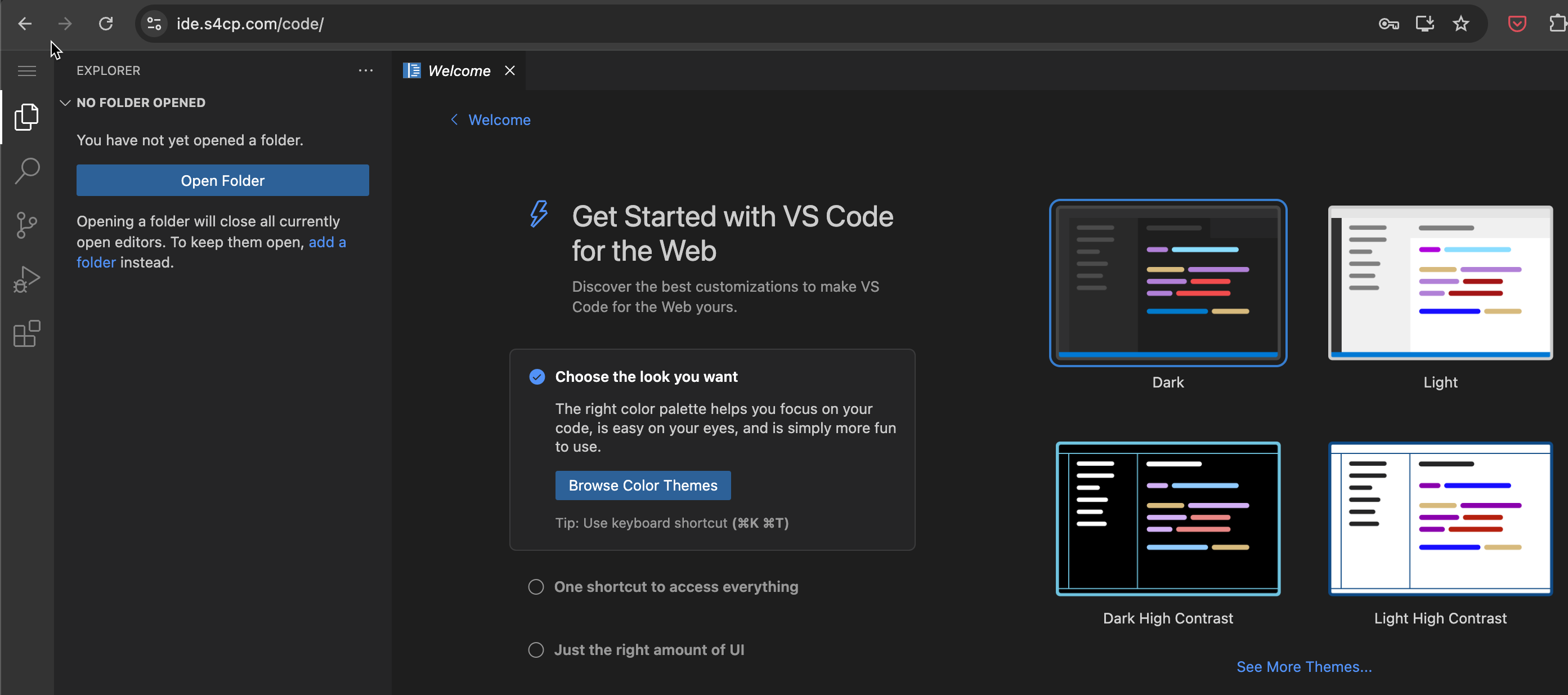Click the Open Folder button
Image resolution: width=1568 pixels, height=695 pixels.
[x=222, y=180]
